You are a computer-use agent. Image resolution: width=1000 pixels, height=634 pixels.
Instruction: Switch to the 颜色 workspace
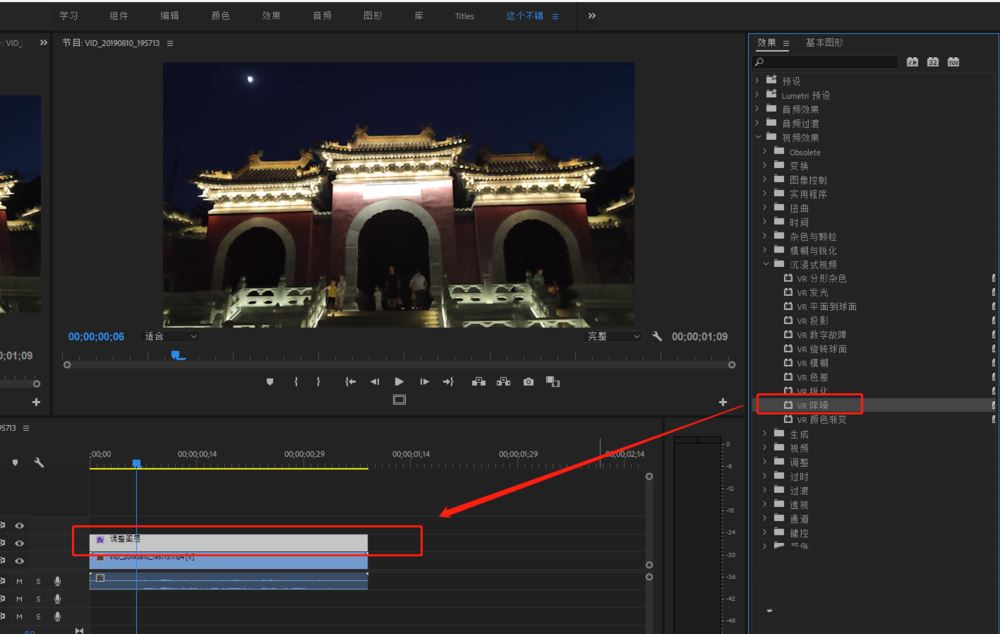(221, 16)
